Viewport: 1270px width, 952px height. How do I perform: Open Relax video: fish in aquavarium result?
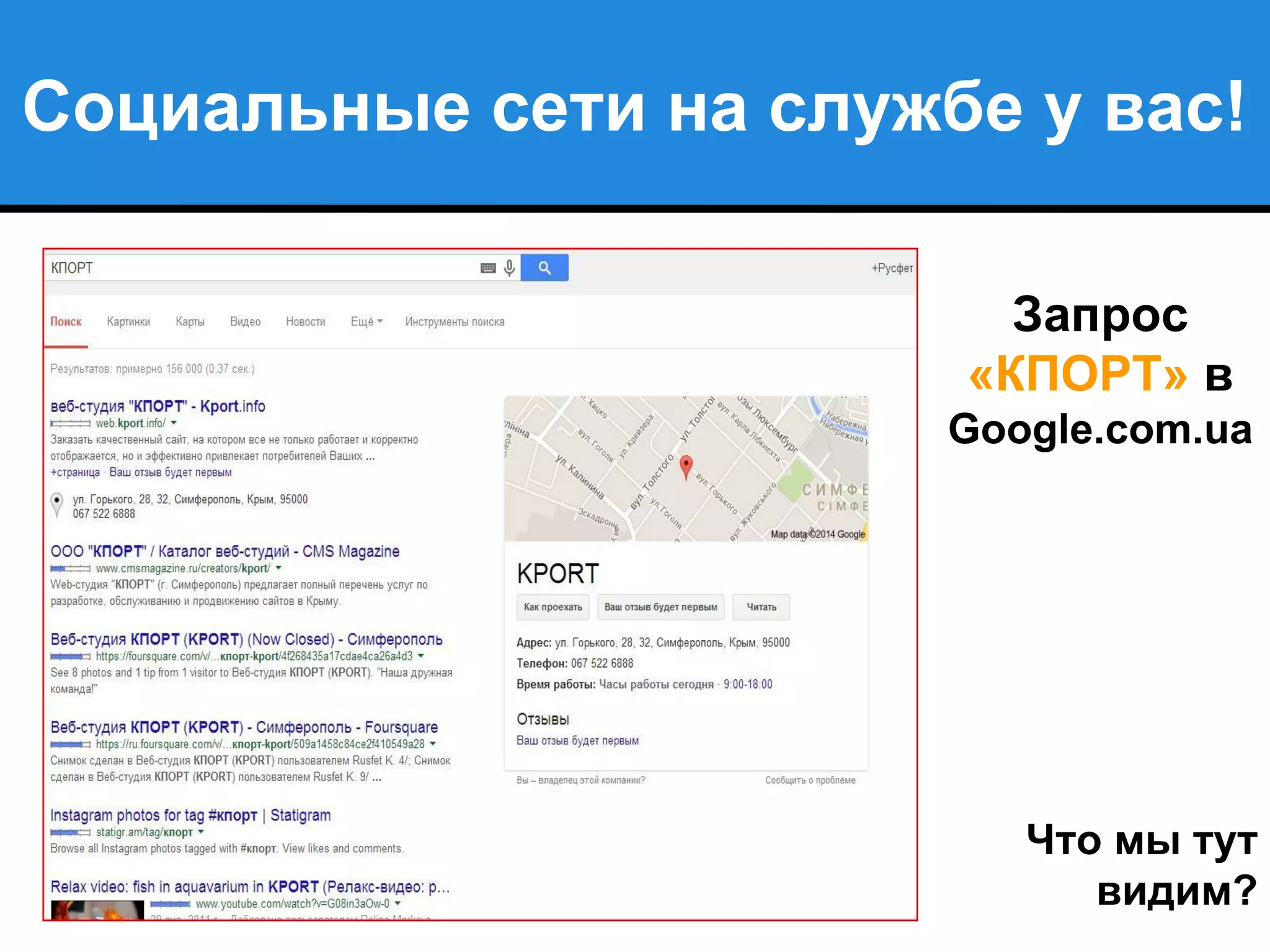(250, 887)
